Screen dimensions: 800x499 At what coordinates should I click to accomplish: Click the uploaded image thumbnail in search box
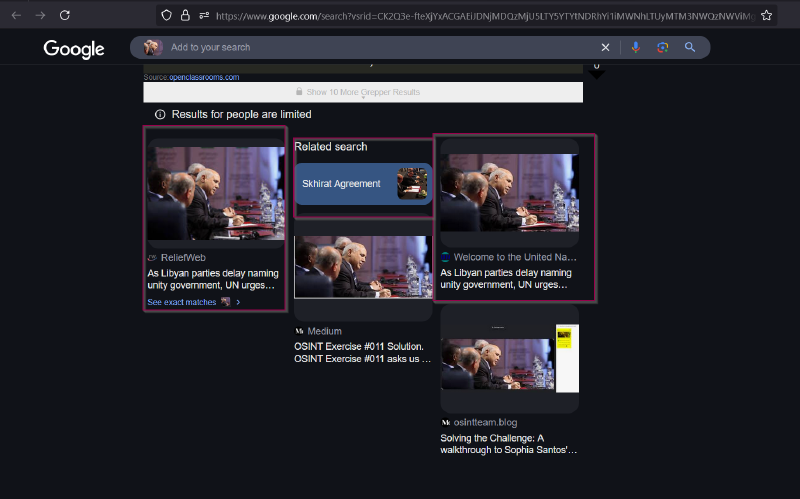(152, 47)
